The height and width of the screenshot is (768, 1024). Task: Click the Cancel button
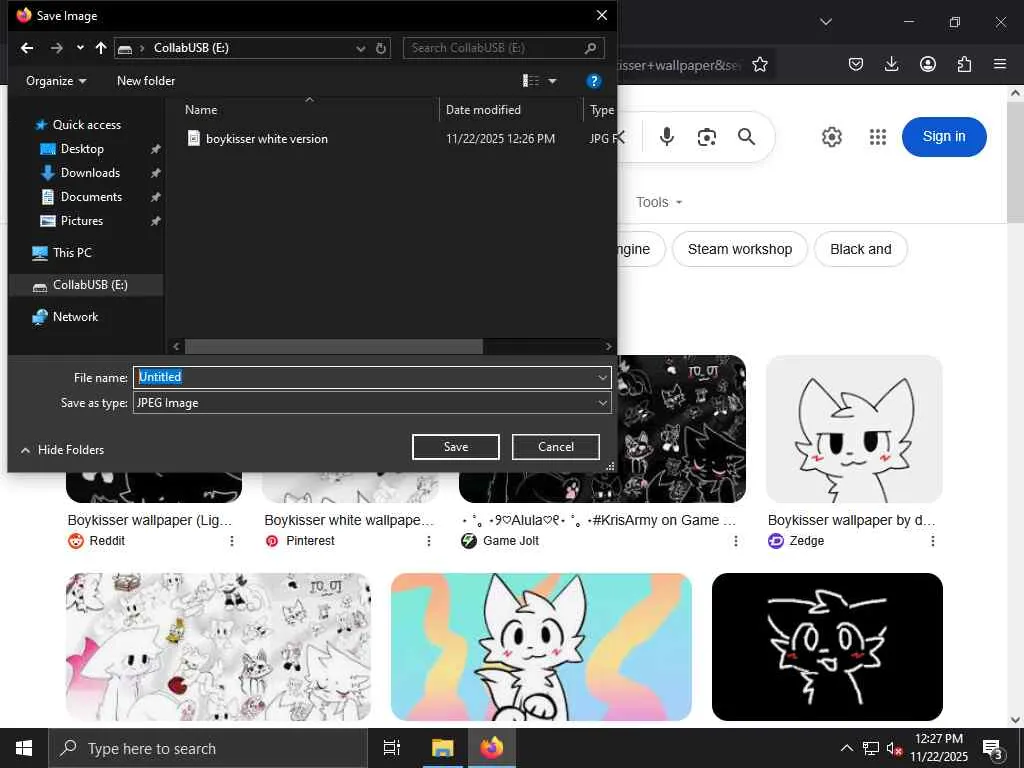556,447
